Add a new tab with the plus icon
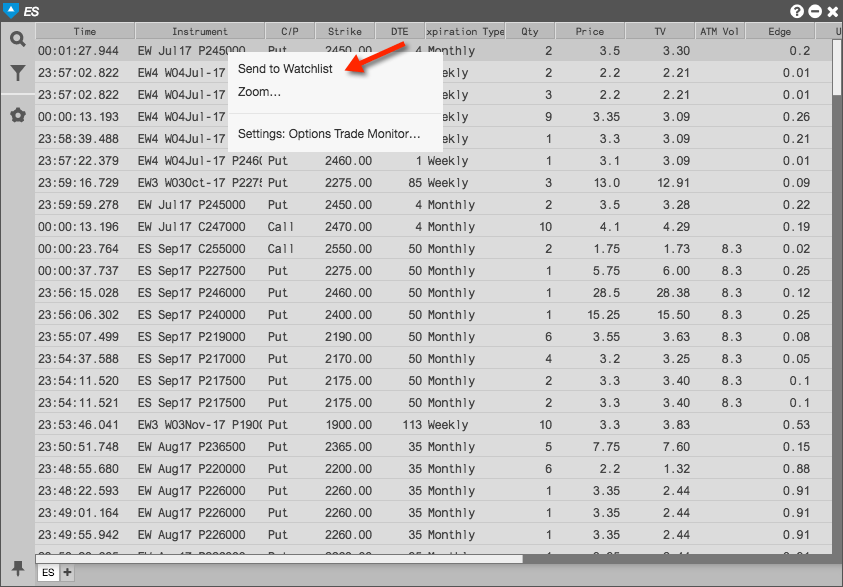This screenshot has width=843, height=587. (x=66, y=573)
